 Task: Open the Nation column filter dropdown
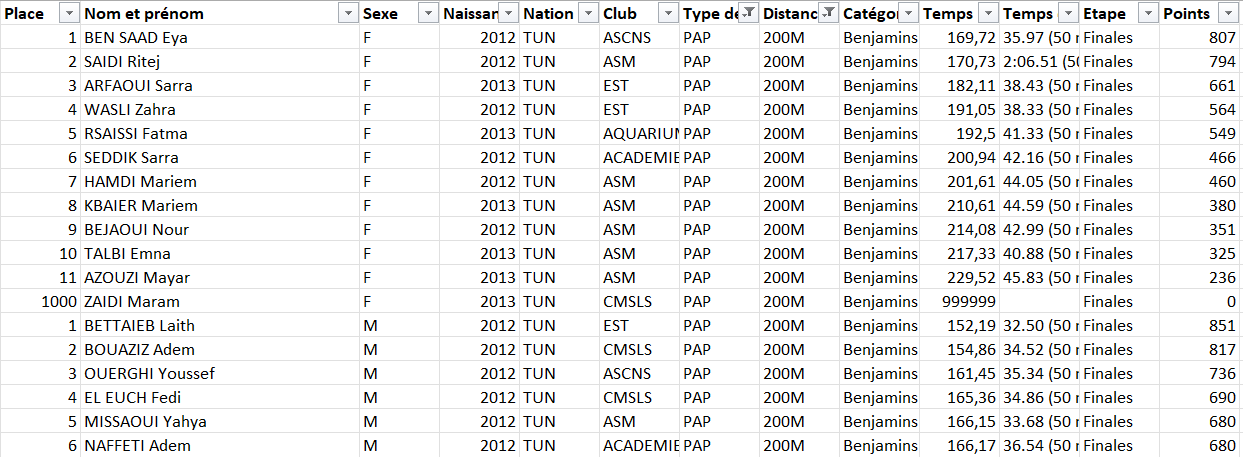click(588, 13)
